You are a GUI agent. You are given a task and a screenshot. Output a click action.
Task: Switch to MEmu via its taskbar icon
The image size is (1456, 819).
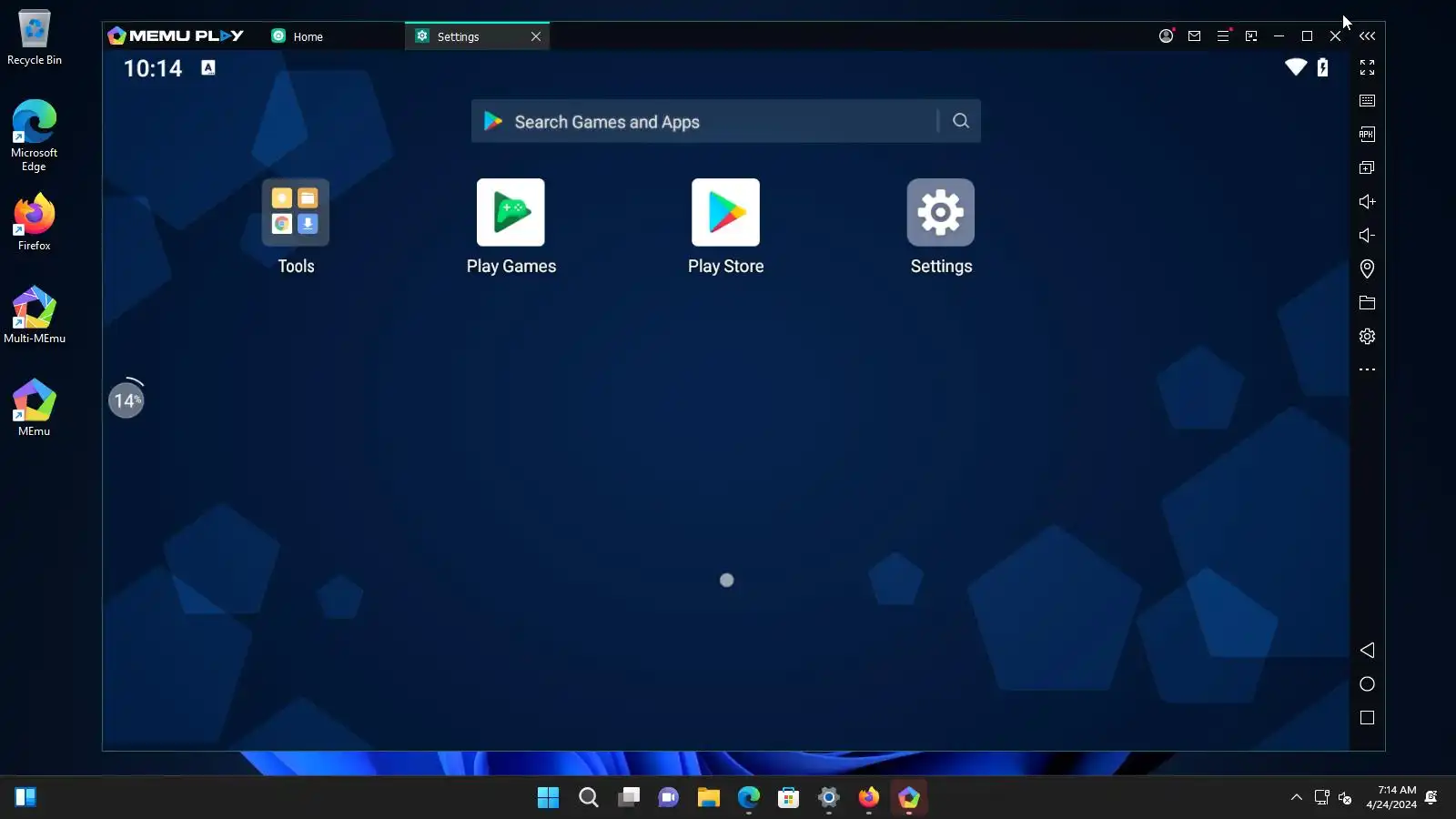[909, 798]
